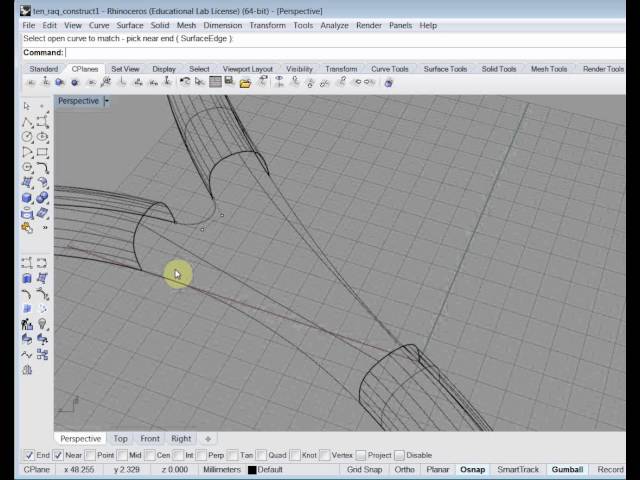
Task: Click the open-folder Read CPlane icon
Action: click(x=245, y=83)
